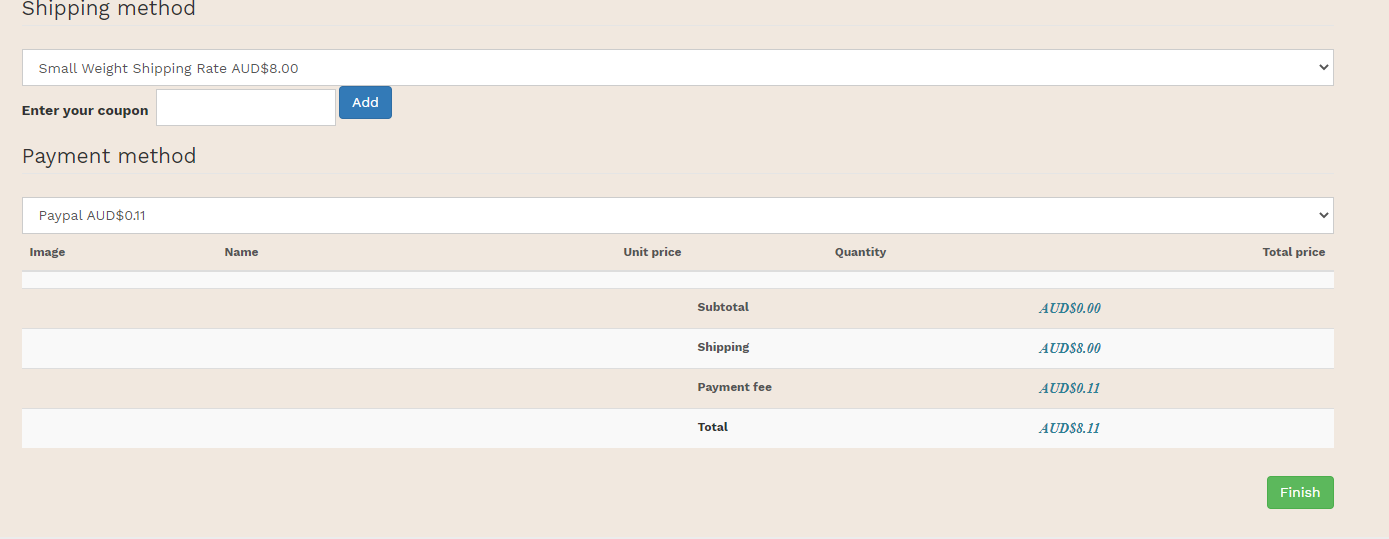This screenshot has width=1389, height=539.
Task: Click the Name column header
Action: pyautogui.click(x=241, y=252)
